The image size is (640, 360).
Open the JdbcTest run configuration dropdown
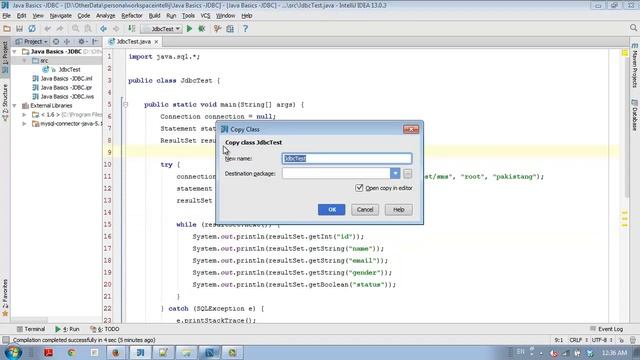(x=162, y=29)
